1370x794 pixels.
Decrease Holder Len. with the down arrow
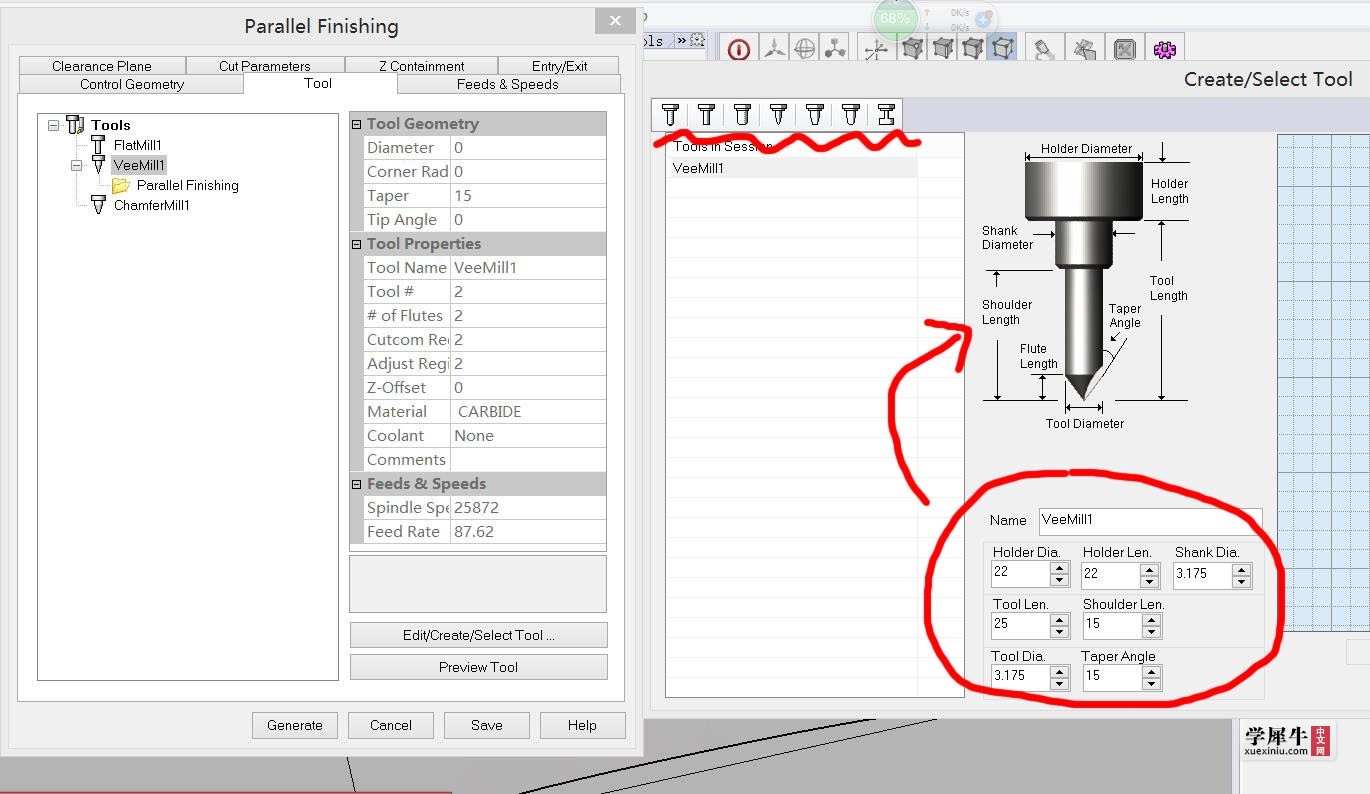(x=1151, y=581)
